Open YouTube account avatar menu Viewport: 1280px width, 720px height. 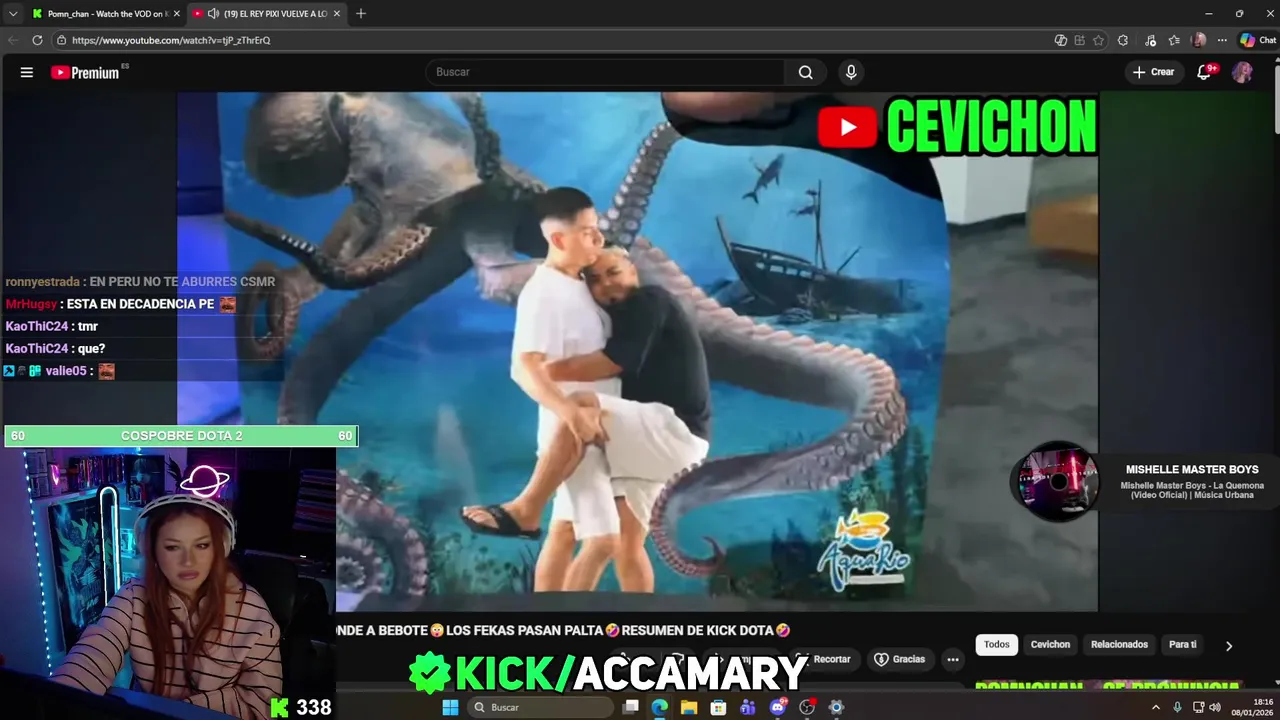[x=1242, y=72]
